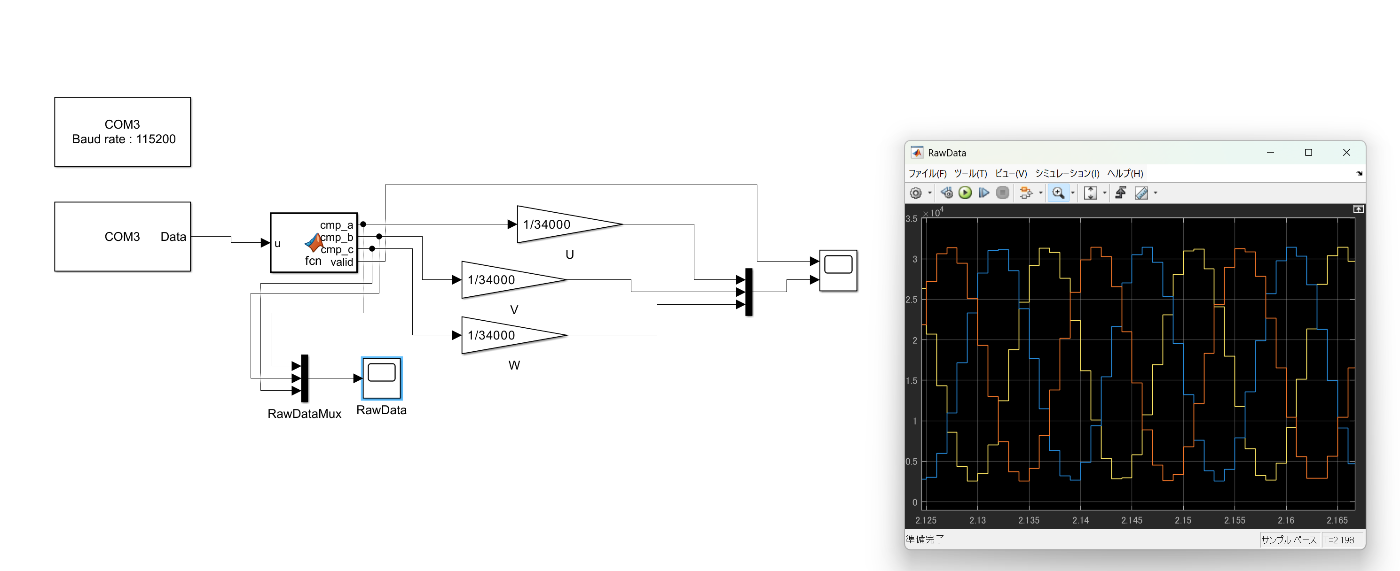Expand zoom tool options dropdown arrow
The height and width of the screenshot is (571, 1400).
click(x=1073, y=192)
